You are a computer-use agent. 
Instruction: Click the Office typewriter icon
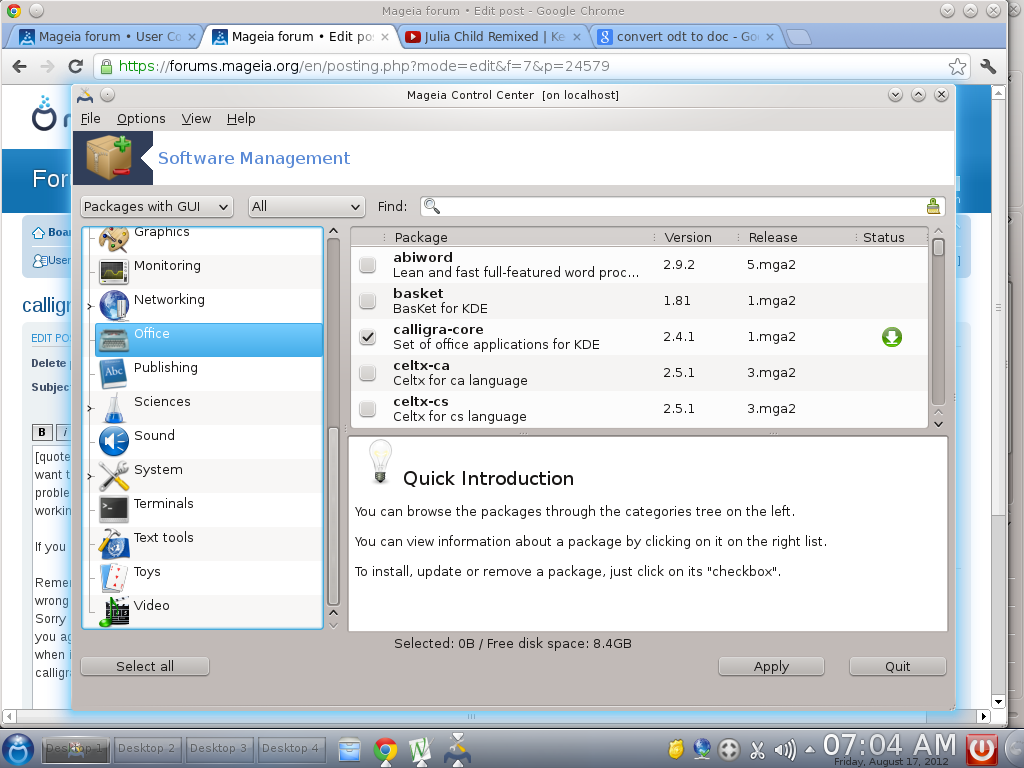pos(114,340)
